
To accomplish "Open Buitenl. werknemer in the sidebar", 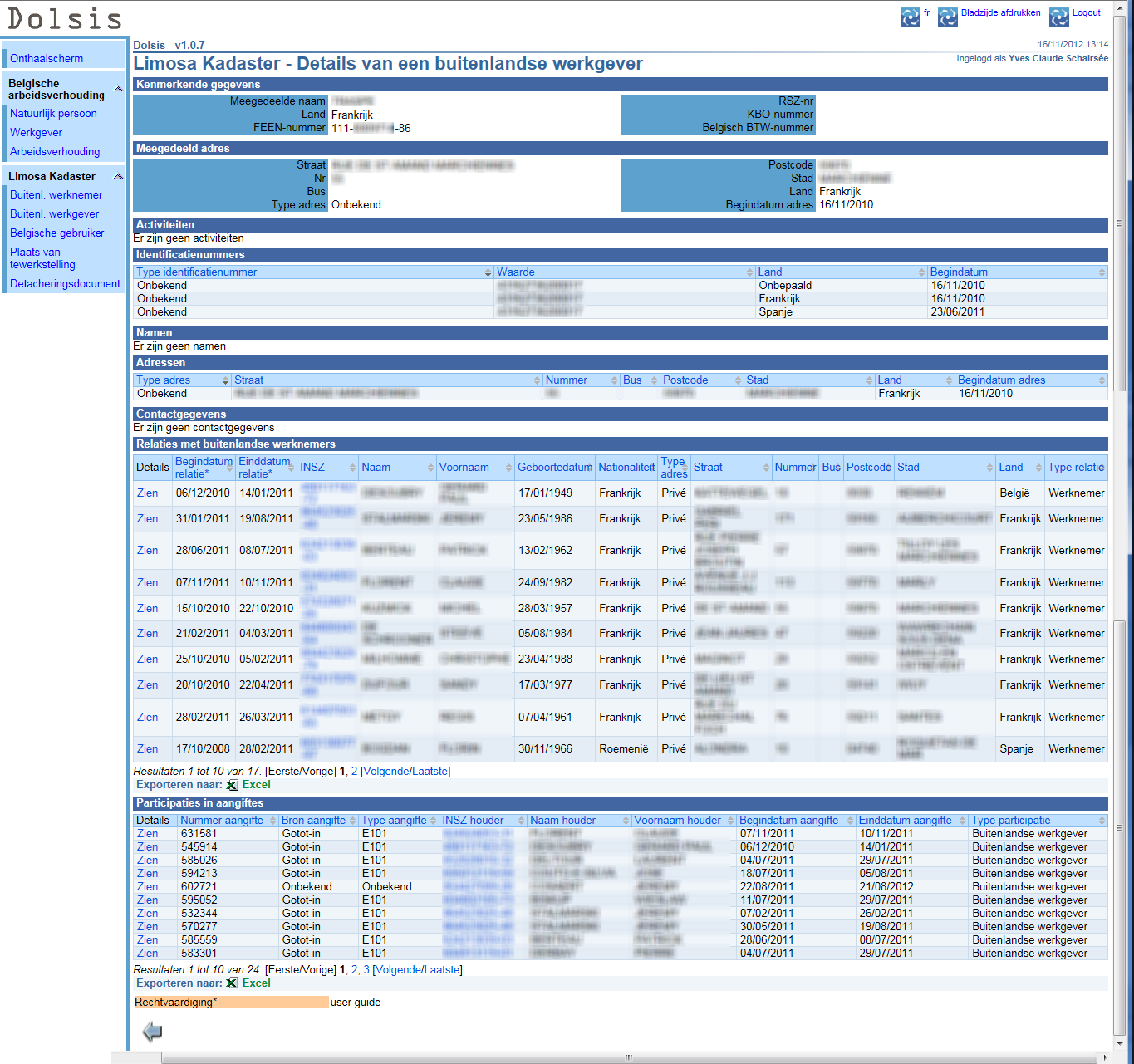I will tap(56, 194).
